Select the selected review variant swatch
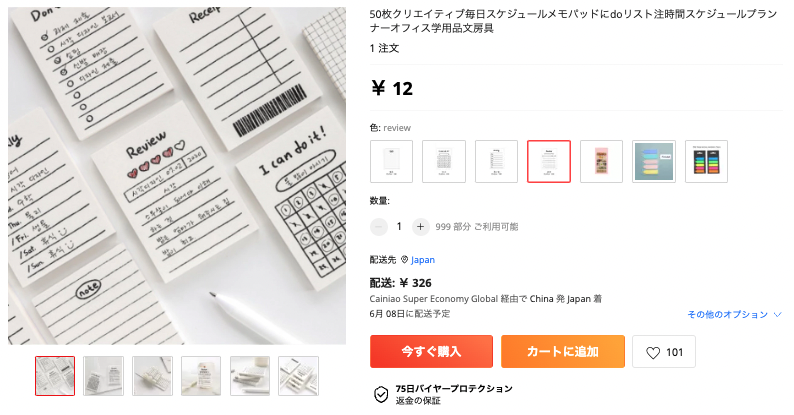This screenshot has height=415, width=794. [x=549, y=161]
